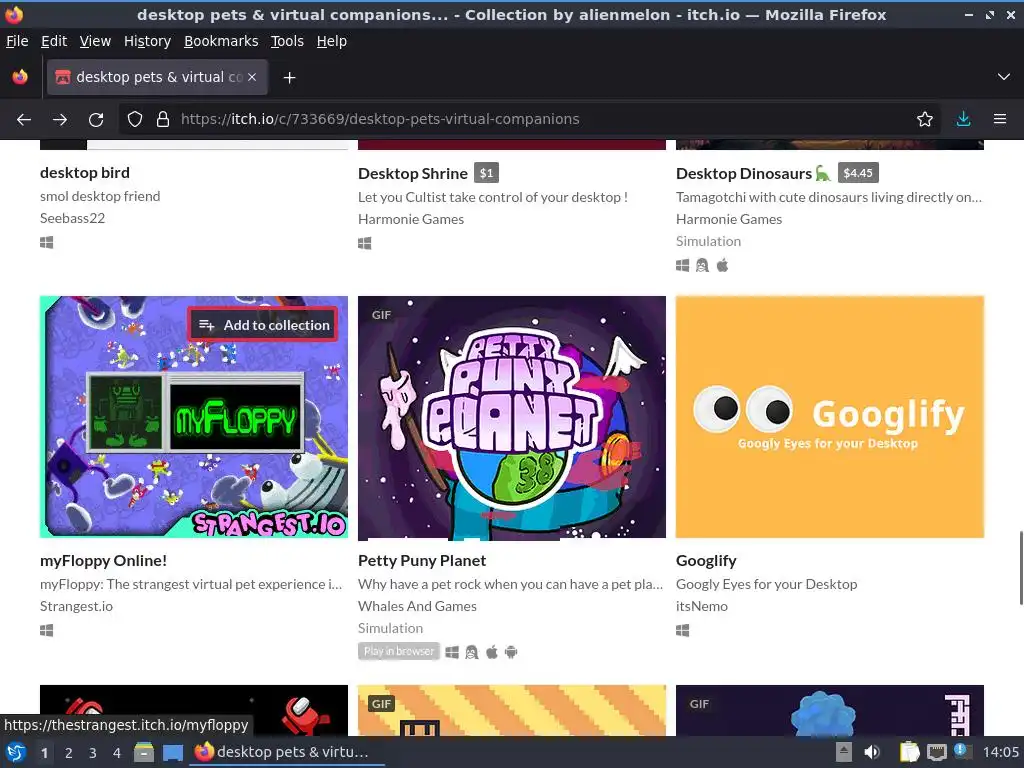Add myFloppy Online to a collection
This screenshot has width=1024, height=768.
(x=263, y=325)
